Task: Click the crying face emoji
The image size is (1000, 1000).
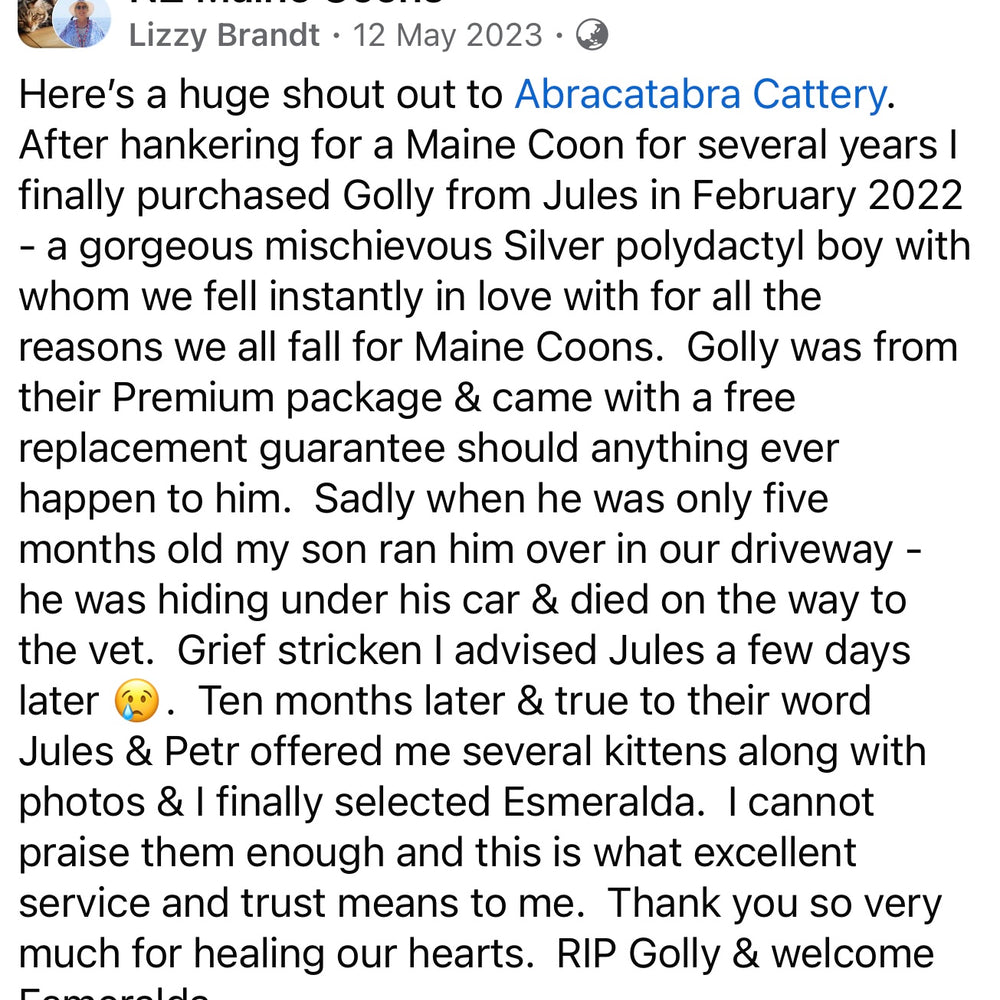Action: (136, 700)
